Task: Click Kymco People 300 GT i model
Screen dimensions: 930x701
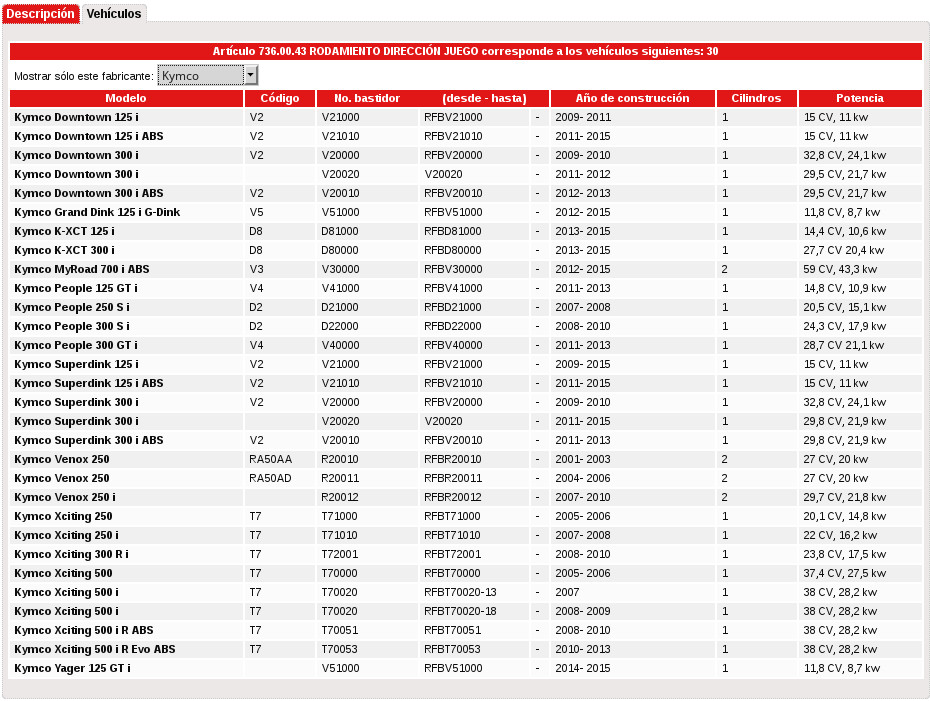Action: (x=76, y=345)
